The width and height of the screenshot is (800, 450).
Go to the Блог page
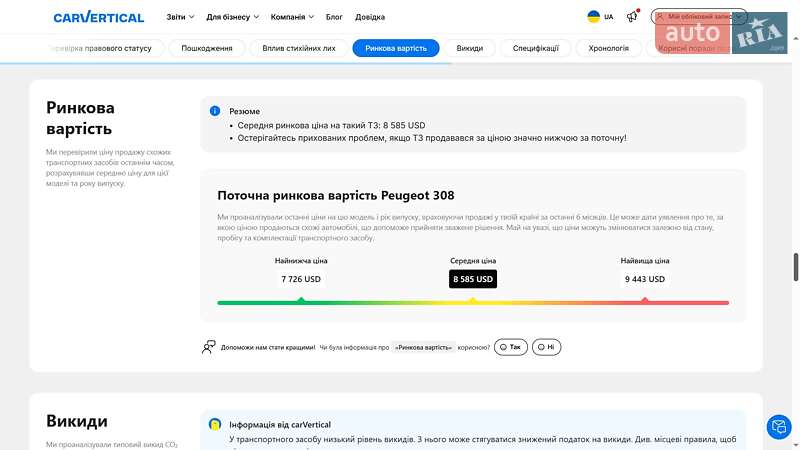334,17
